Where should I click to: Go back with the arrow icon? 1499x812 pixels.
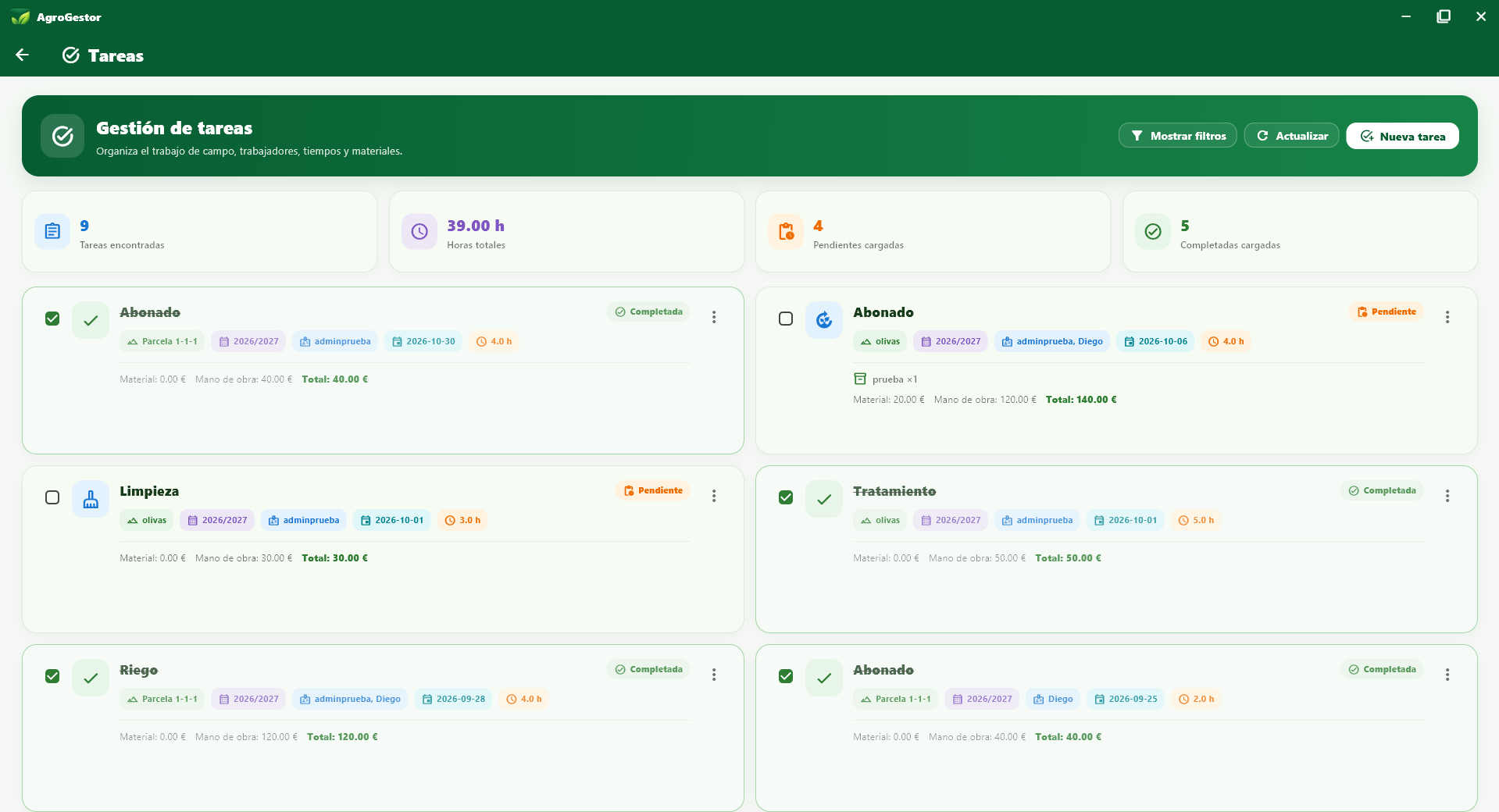click(x=22, y=55)
